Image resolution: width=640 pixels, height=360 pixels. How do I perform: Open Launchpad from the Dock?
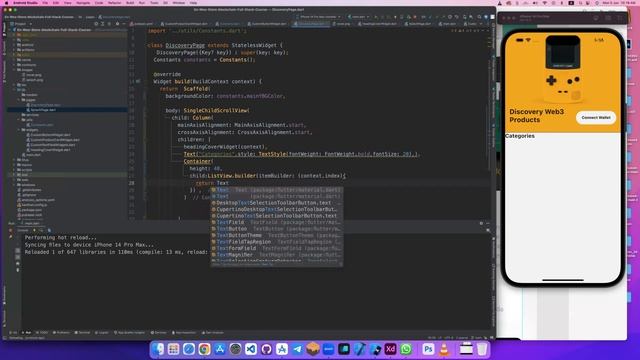(x=173, y=349)
